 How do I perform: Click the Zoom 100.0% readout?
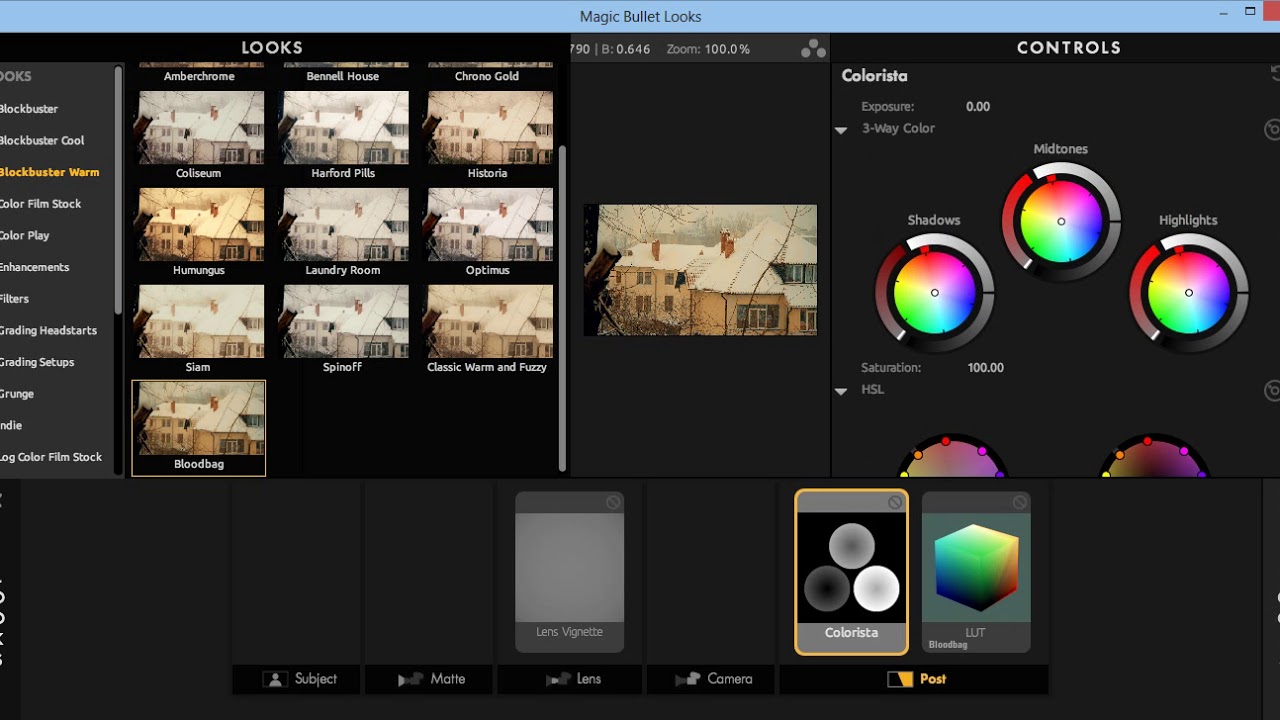pos(707,49)
